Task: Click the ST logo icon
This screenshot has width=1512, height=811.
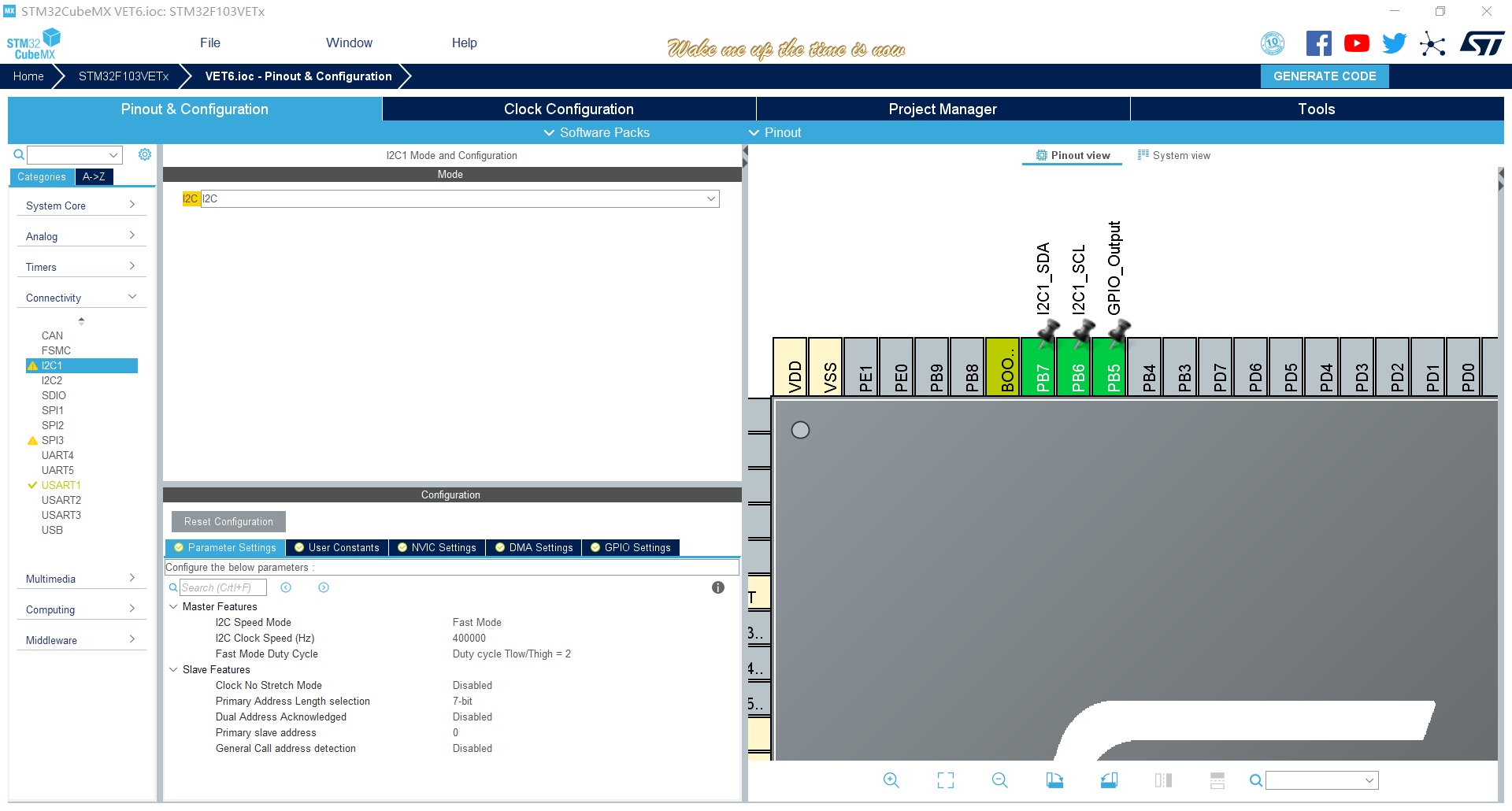Action: pos(1482,43)
